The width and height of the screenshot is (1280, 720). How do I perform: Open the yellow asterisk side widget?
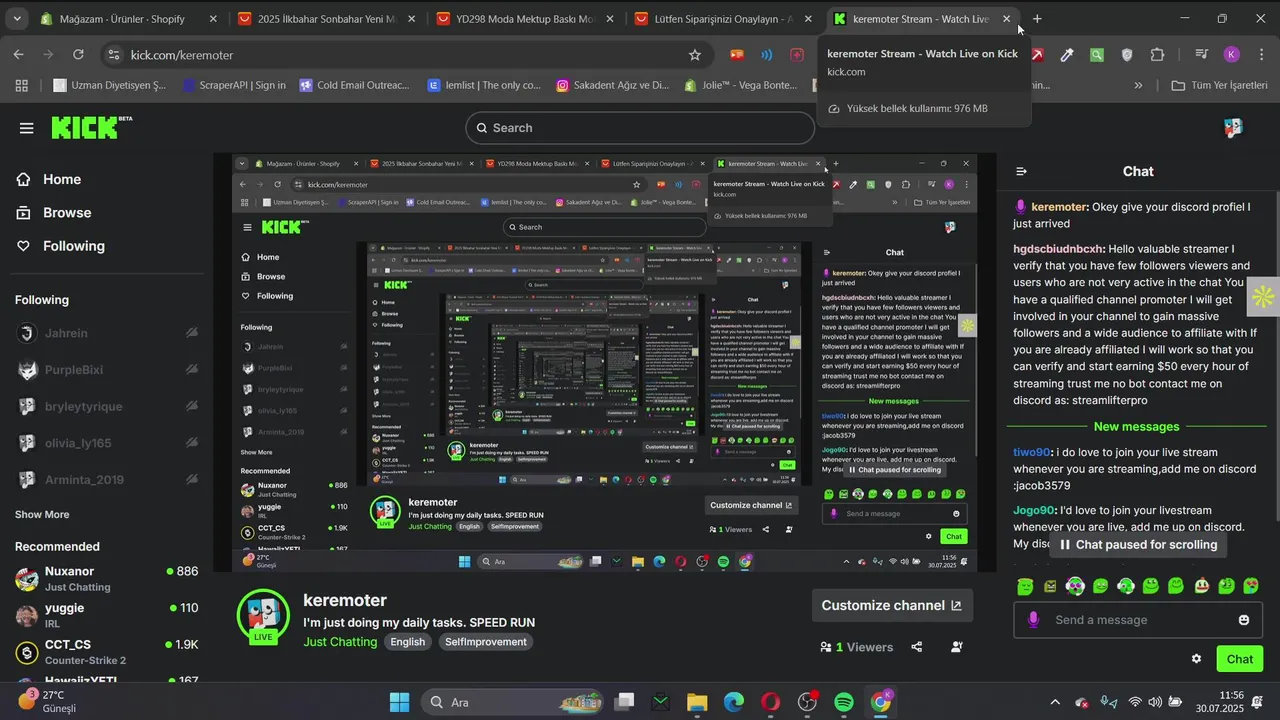click(1263, 296)
